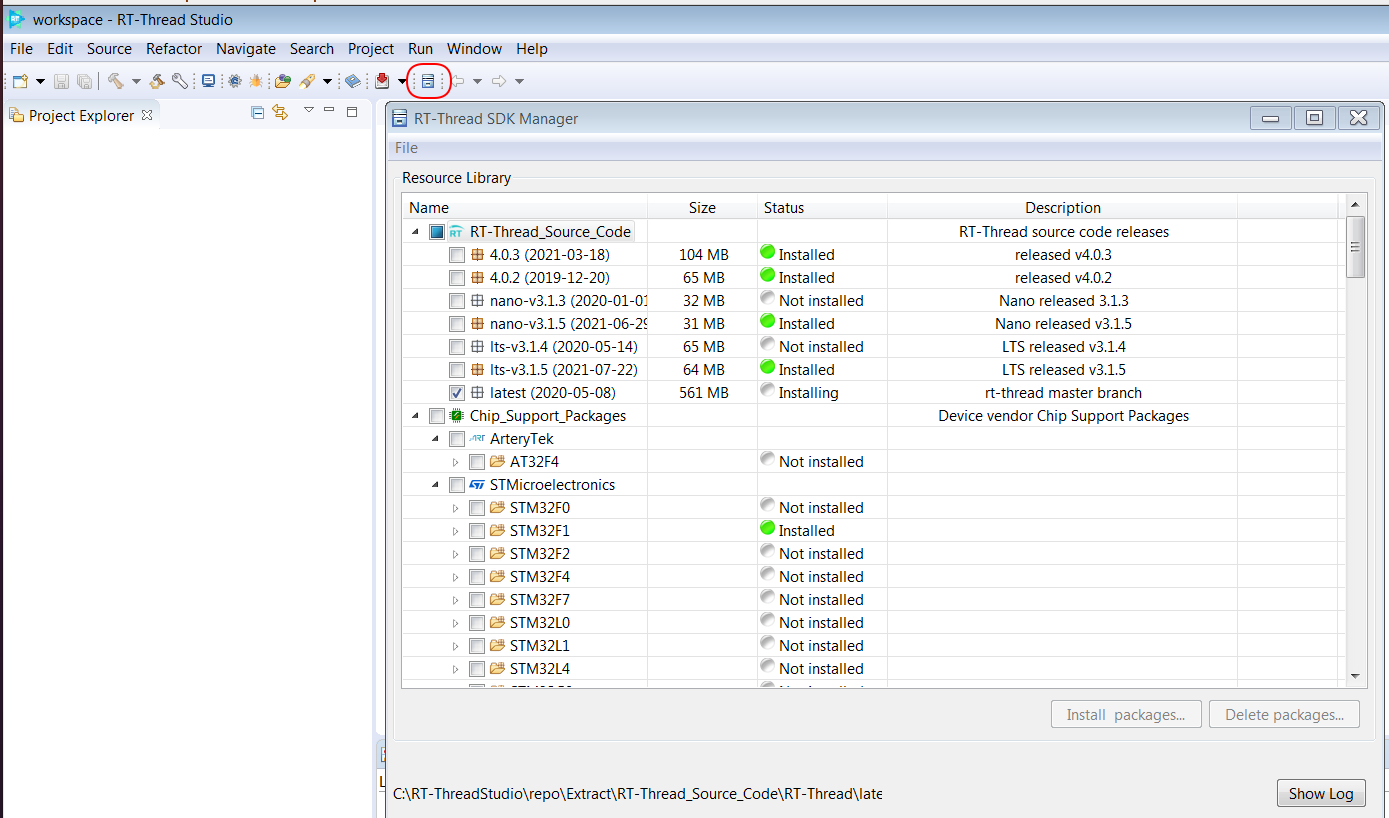Image resolution: width=1389 pixels, height=818 pixels.
Task: Click the pen search toolbar icon
Action: click(x=308, y=81)
